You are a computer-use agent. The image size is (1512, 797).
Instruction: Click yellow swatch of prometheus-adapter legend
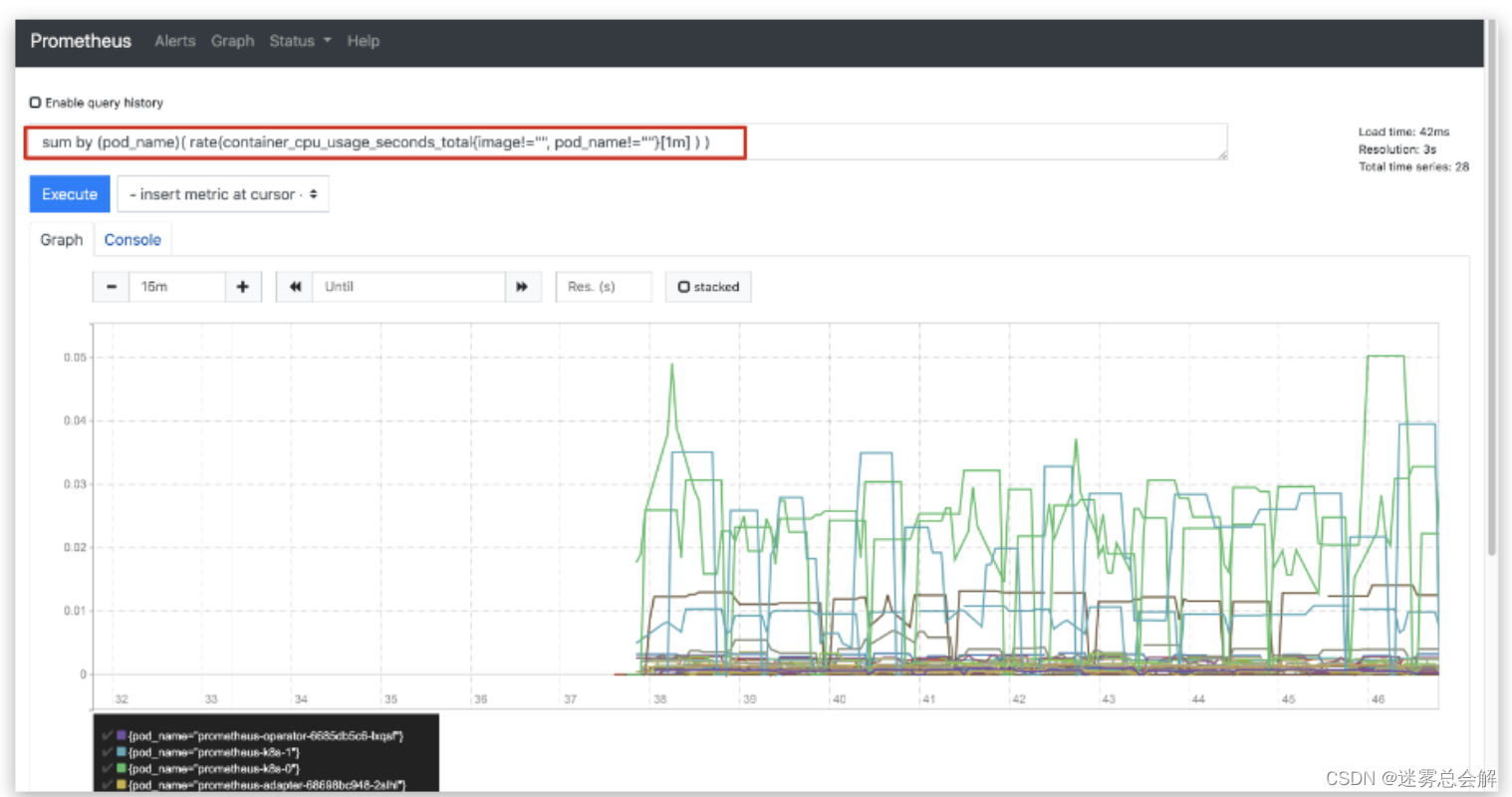pos(122,785)
